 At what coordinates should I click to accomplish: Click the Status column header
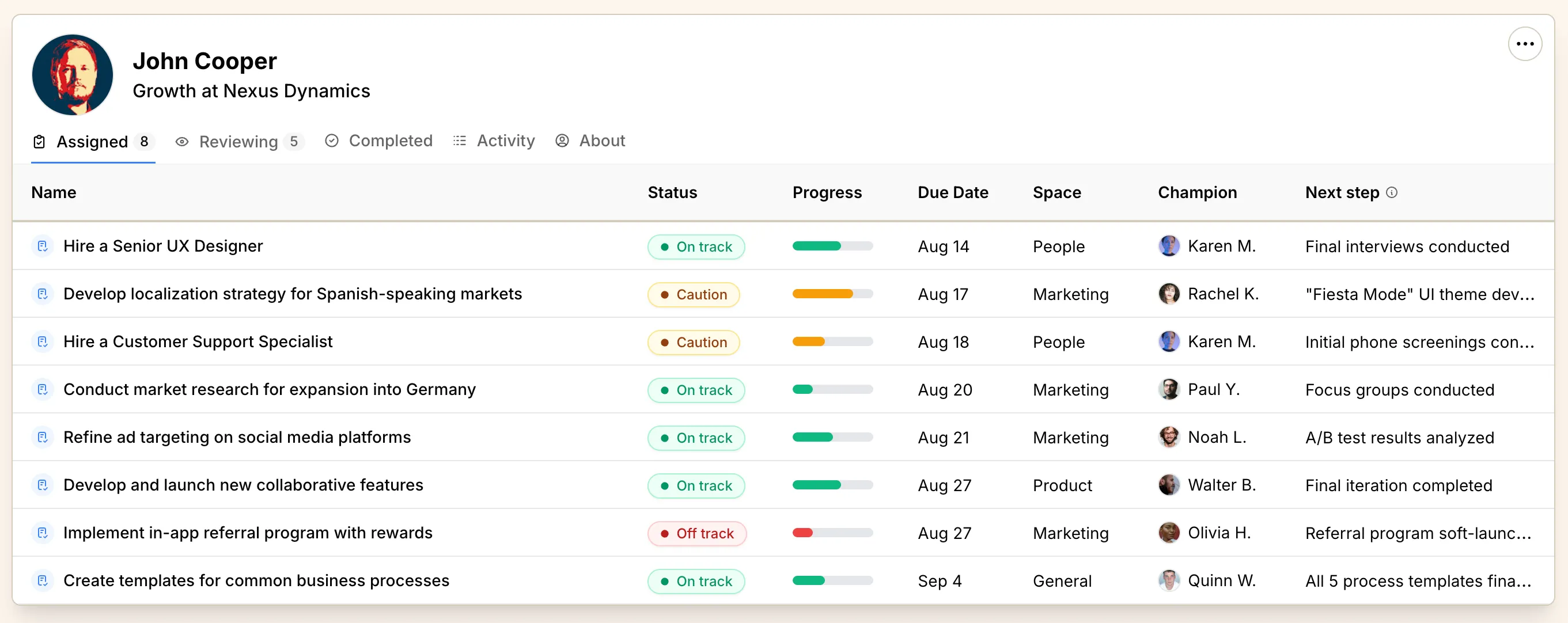672,192
